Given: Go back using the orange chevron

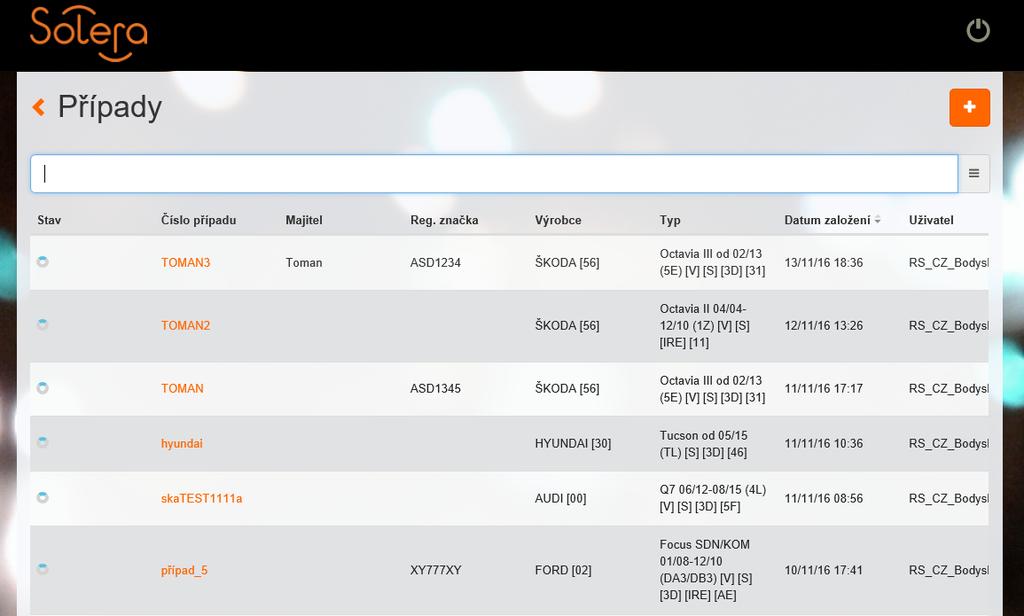Looking at the screenshot, I should 39,107.
